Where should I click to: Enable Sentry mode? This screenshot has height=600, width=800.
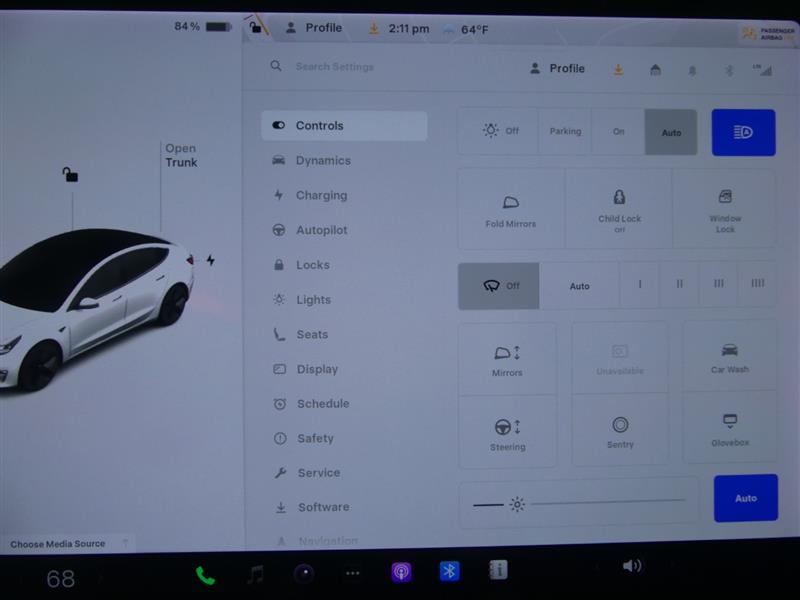(620, 431)
